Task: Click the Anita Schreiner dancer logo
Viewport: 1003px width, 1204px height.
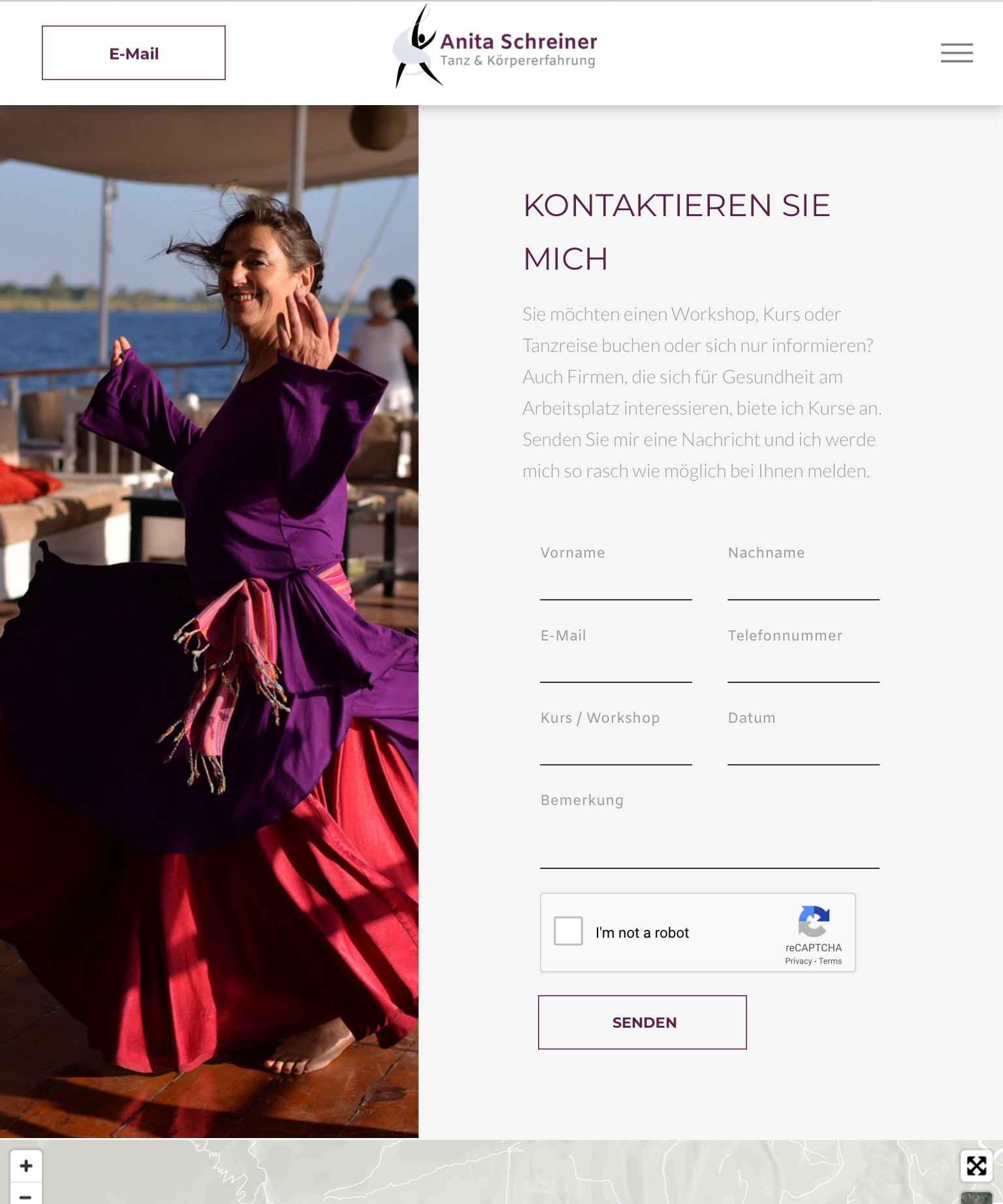Action: (494, 47)
